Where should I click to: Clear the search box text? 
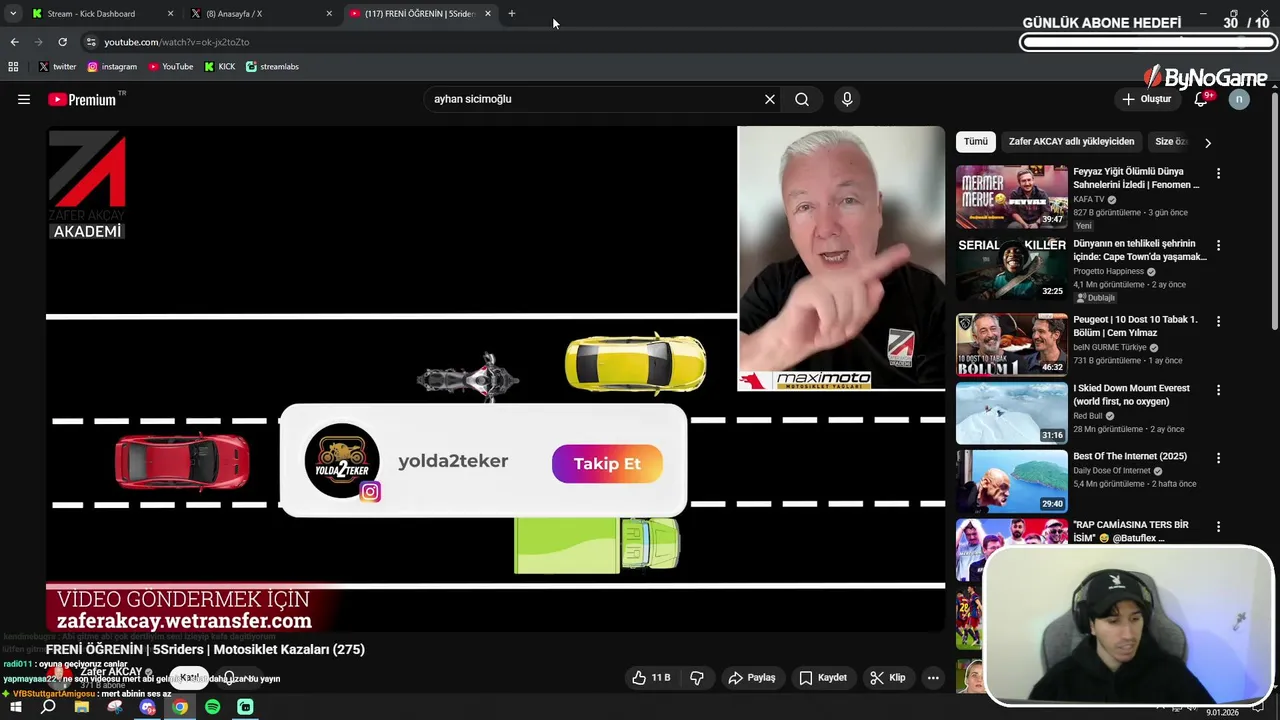coord(770,99)
